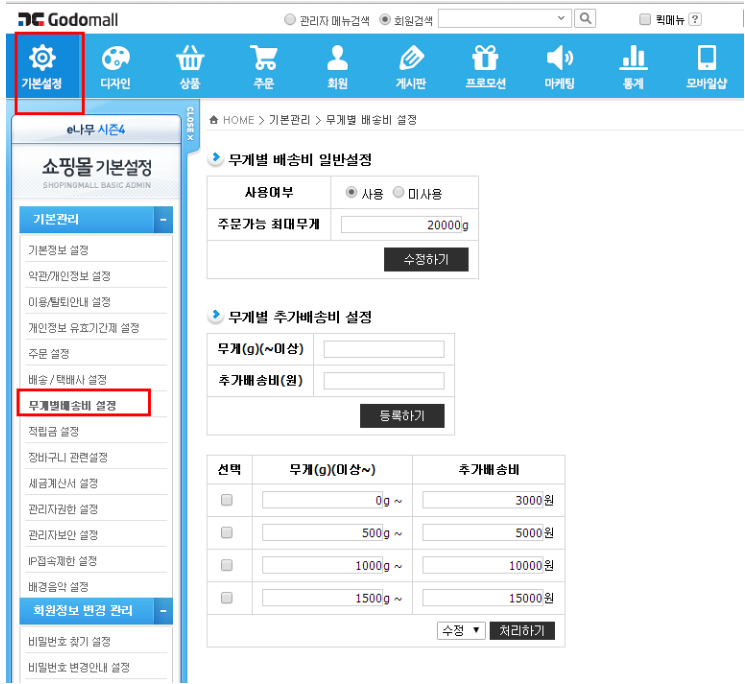Click the 프로모션 gift box icon
Image resolution: width=745 pixels, height=684 pixels.
[485, 59]
